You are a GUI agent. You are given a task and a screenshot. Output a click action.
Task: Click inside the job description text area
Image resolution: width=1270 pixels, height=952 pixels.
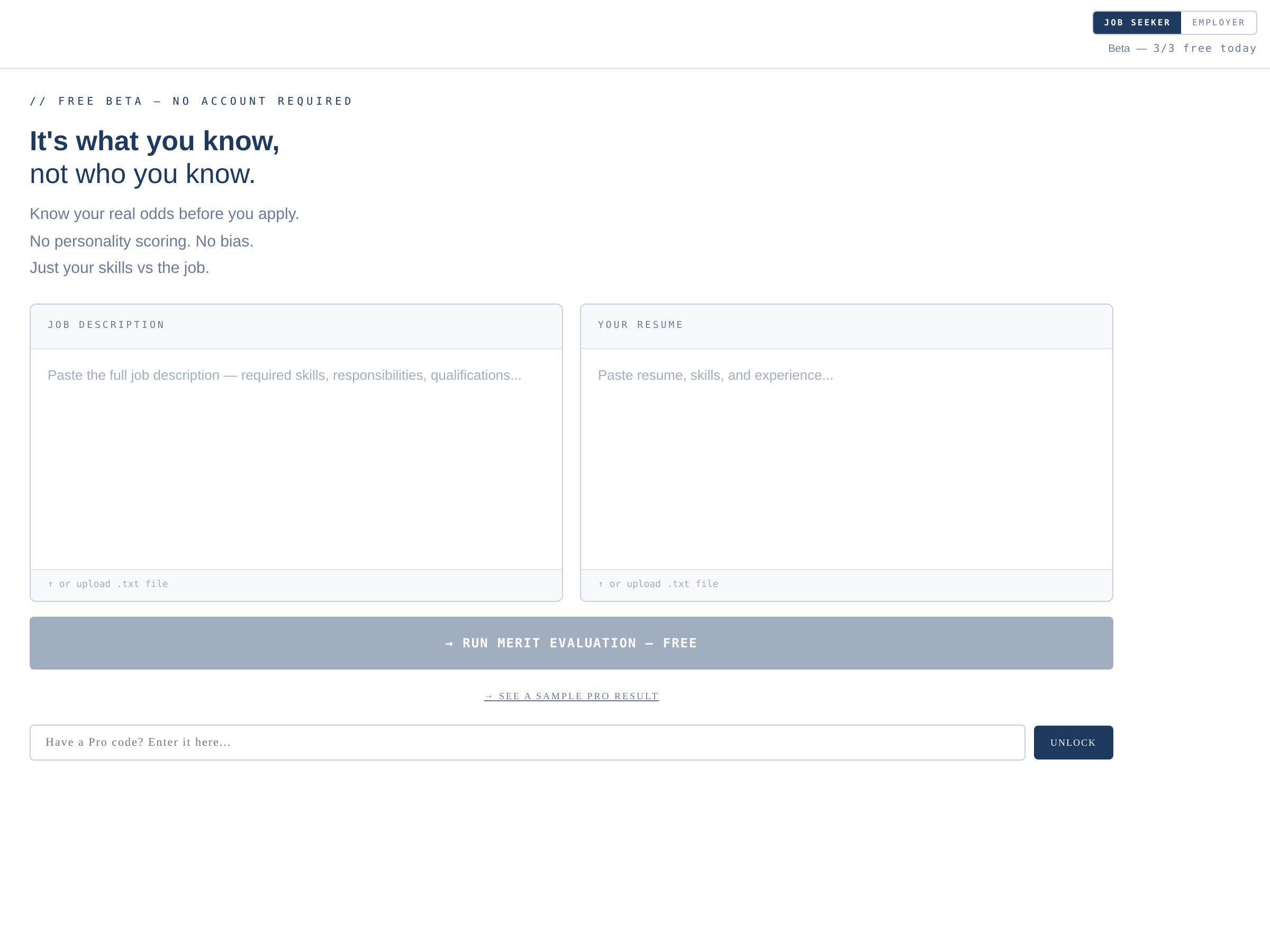[296, 459]
